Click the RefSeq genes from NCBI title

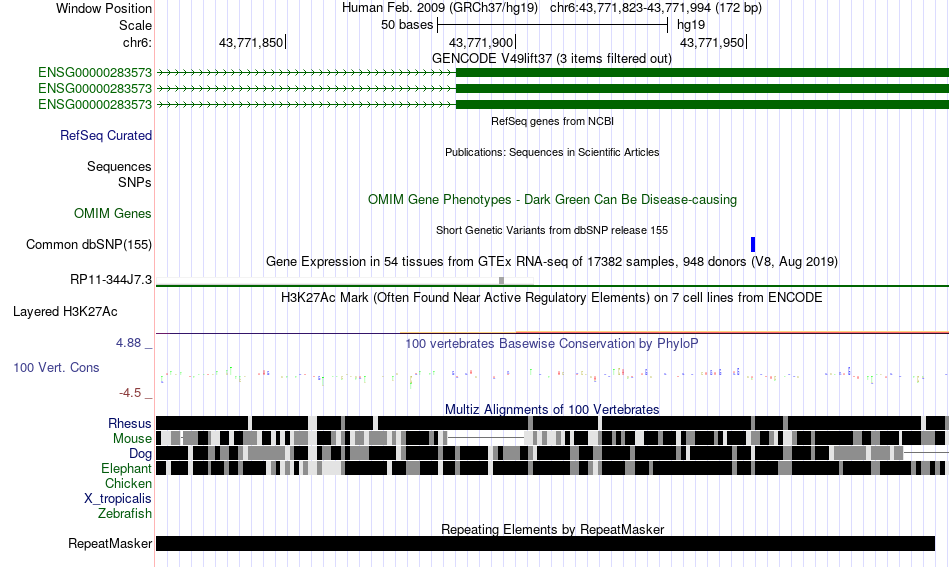pos(552,121)
